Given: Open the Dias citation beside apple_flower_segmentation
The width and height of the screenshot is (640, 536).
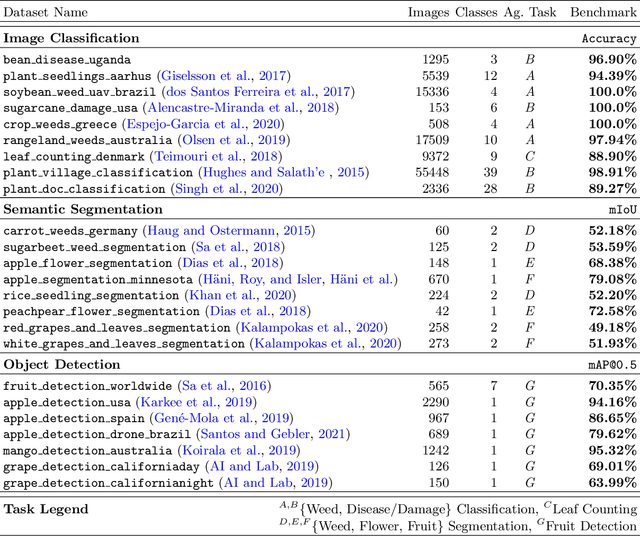Looking at the screenshot, I should [x=231, y=263].
